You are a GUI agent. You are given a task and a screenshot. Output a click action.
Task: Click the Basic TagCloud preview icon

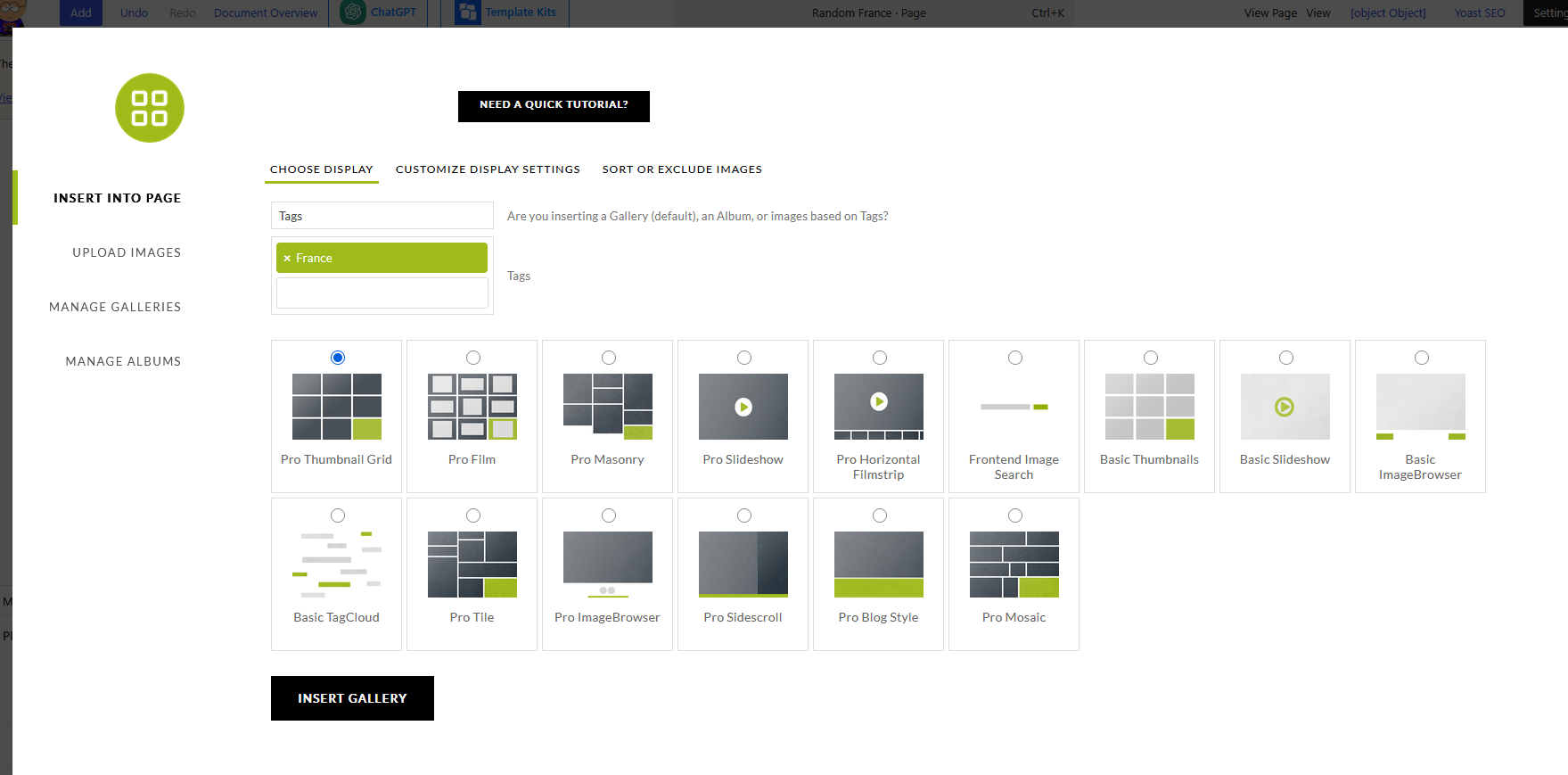(337, 565)
